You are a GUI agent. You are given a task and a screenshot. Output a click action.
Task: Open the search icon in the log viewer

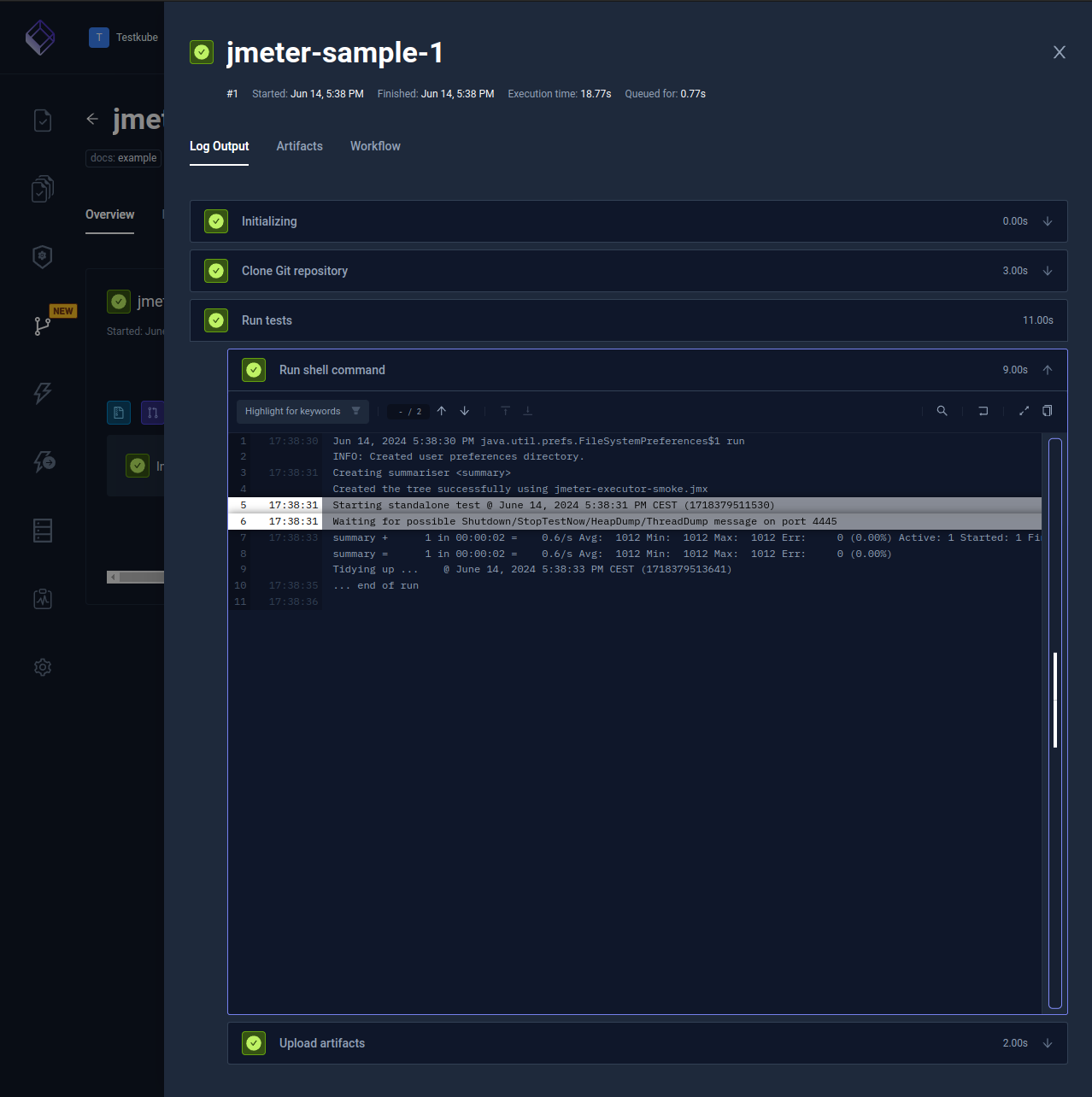point(942,411)
